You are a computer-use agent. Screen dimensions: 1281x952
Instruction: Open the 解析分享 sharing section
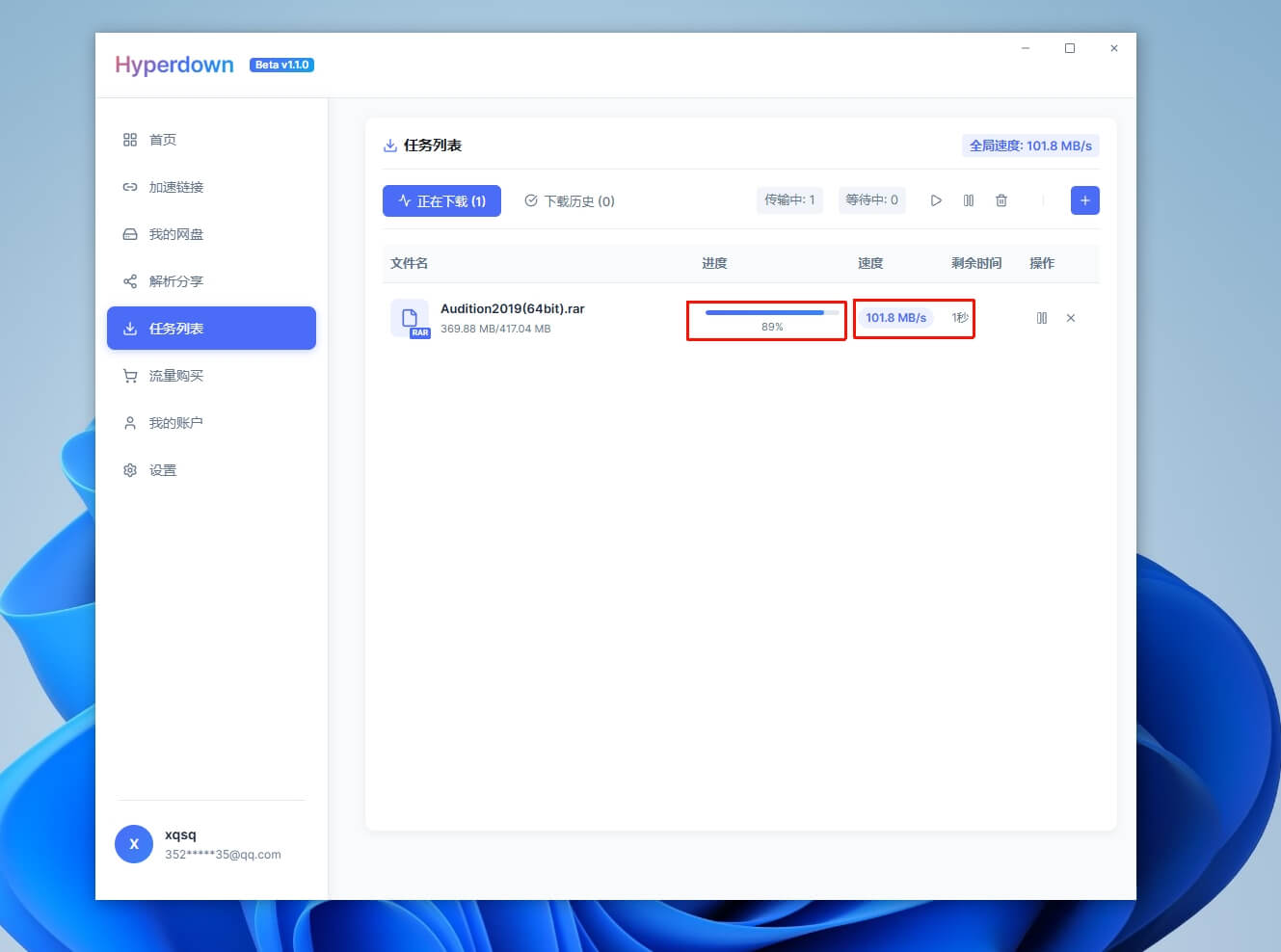(173, 281)
